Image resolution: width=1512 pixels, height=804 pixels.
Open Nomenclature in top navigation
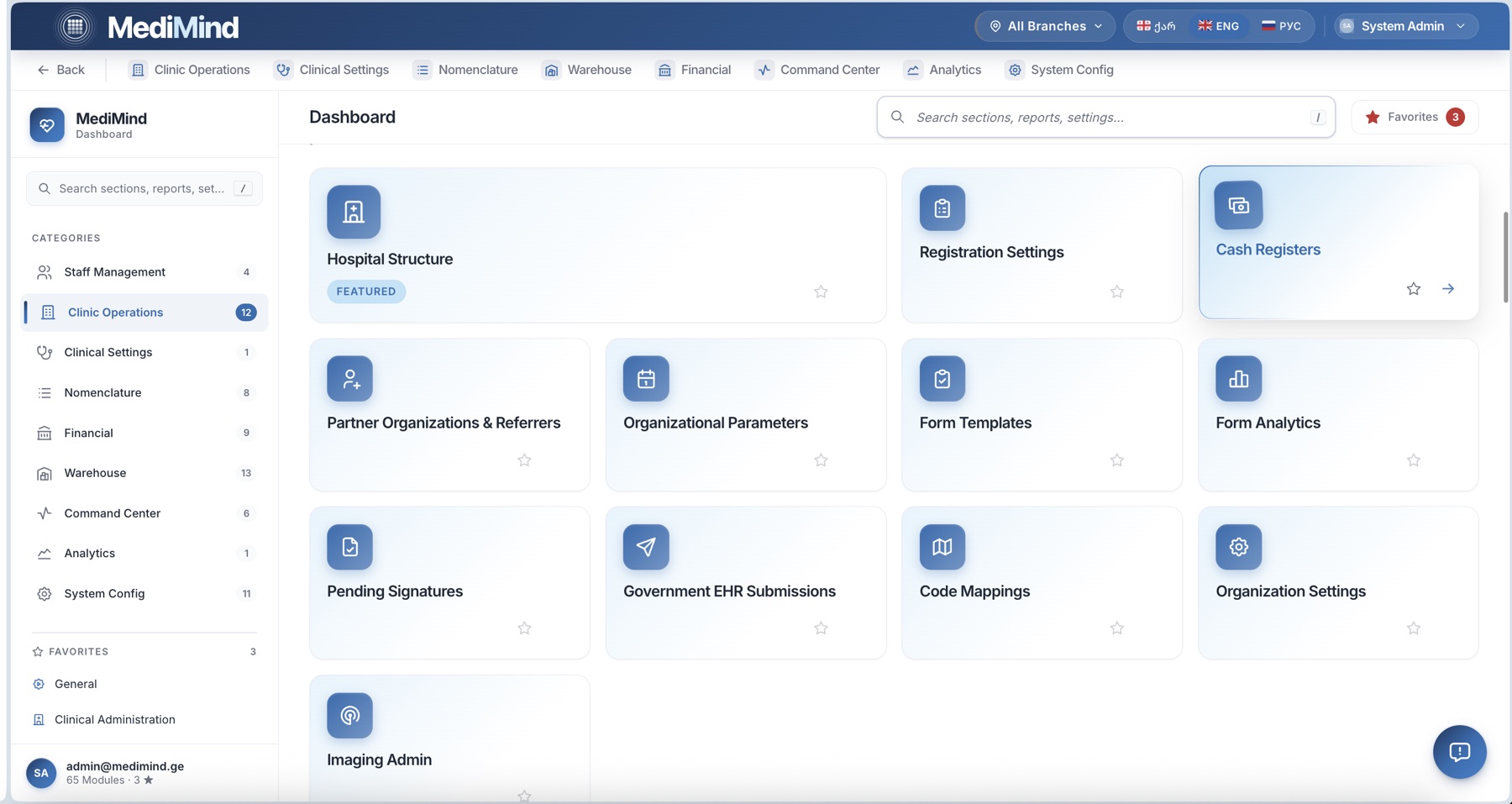click(466, 70)
